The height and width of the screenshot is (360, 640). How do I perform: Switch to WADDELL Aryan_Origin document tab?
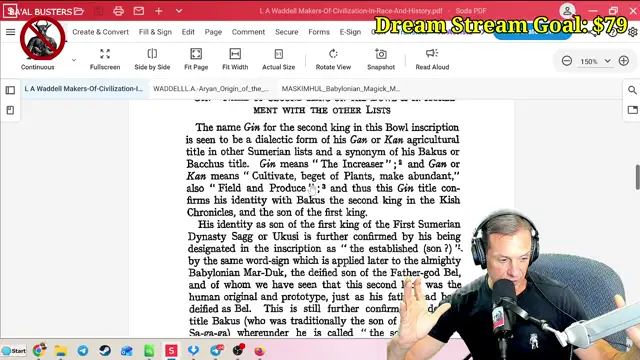211,89
